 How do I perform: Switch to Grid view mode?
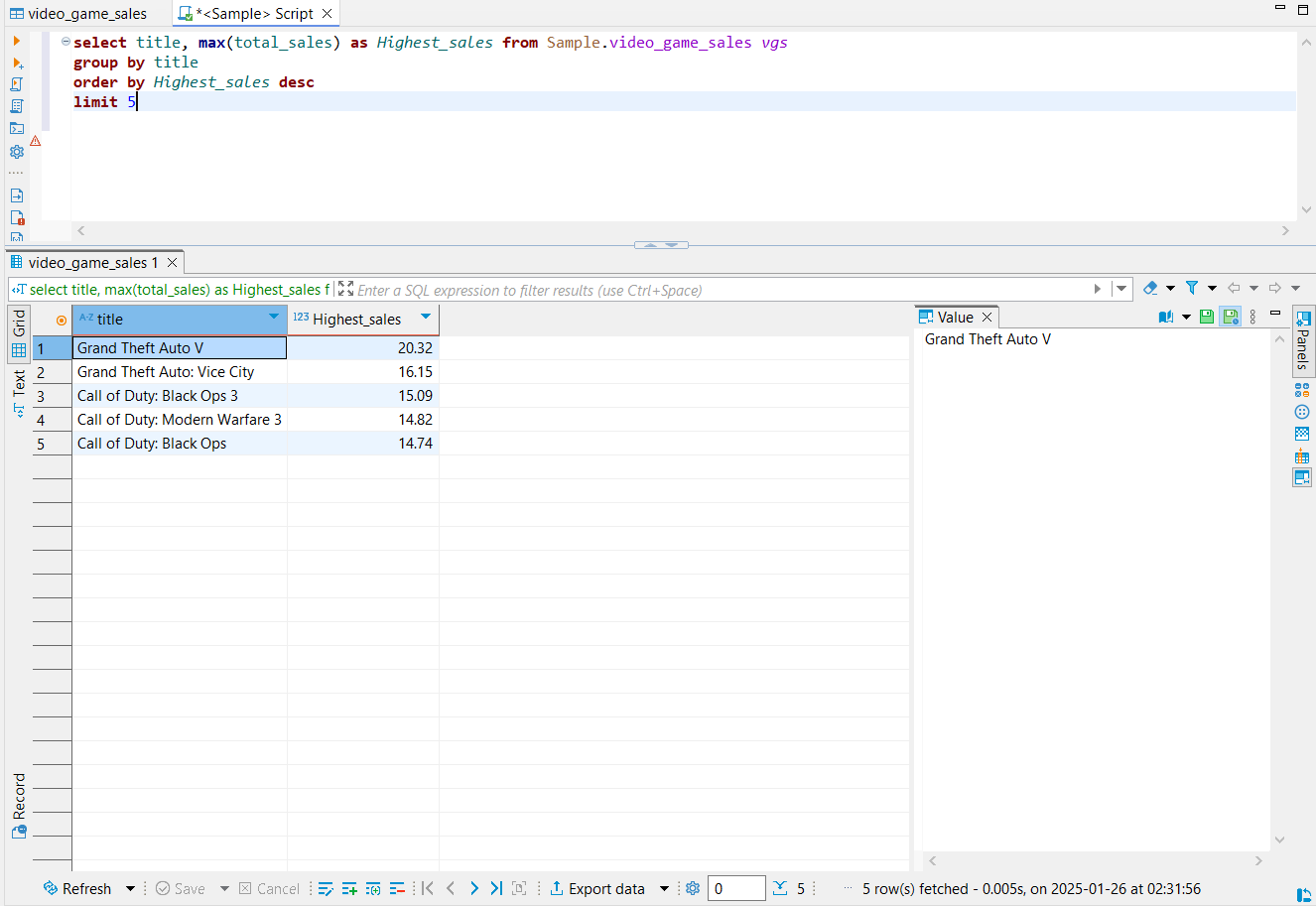pos(19,333)
